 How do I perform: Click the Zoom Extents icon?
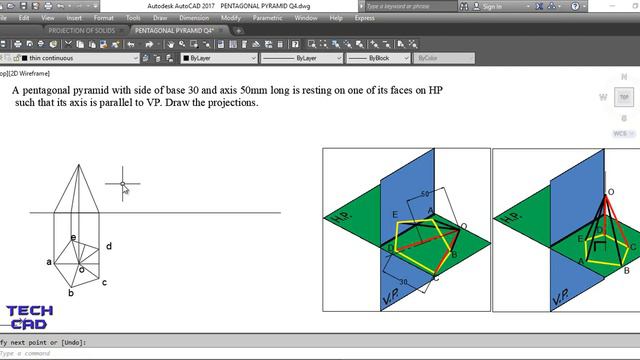[x=413, y=44]
